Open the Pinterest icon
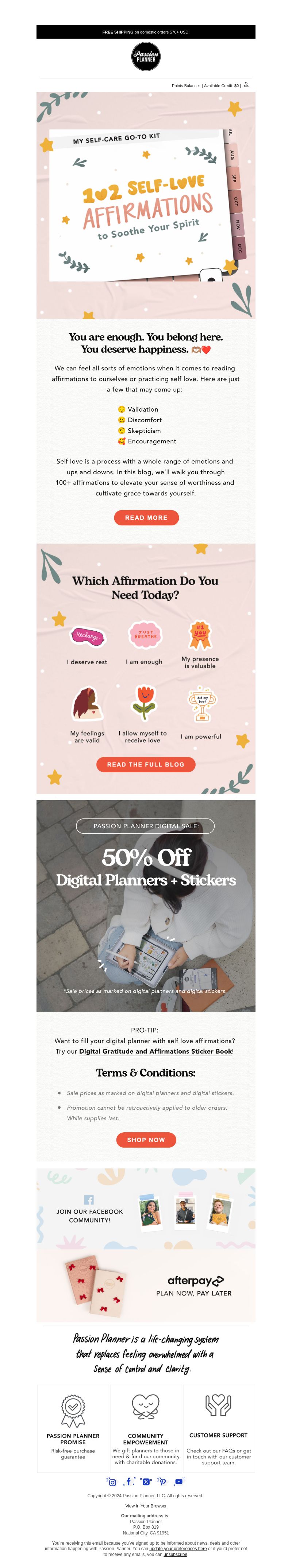292x1568 pixels. click(162, 1482)
